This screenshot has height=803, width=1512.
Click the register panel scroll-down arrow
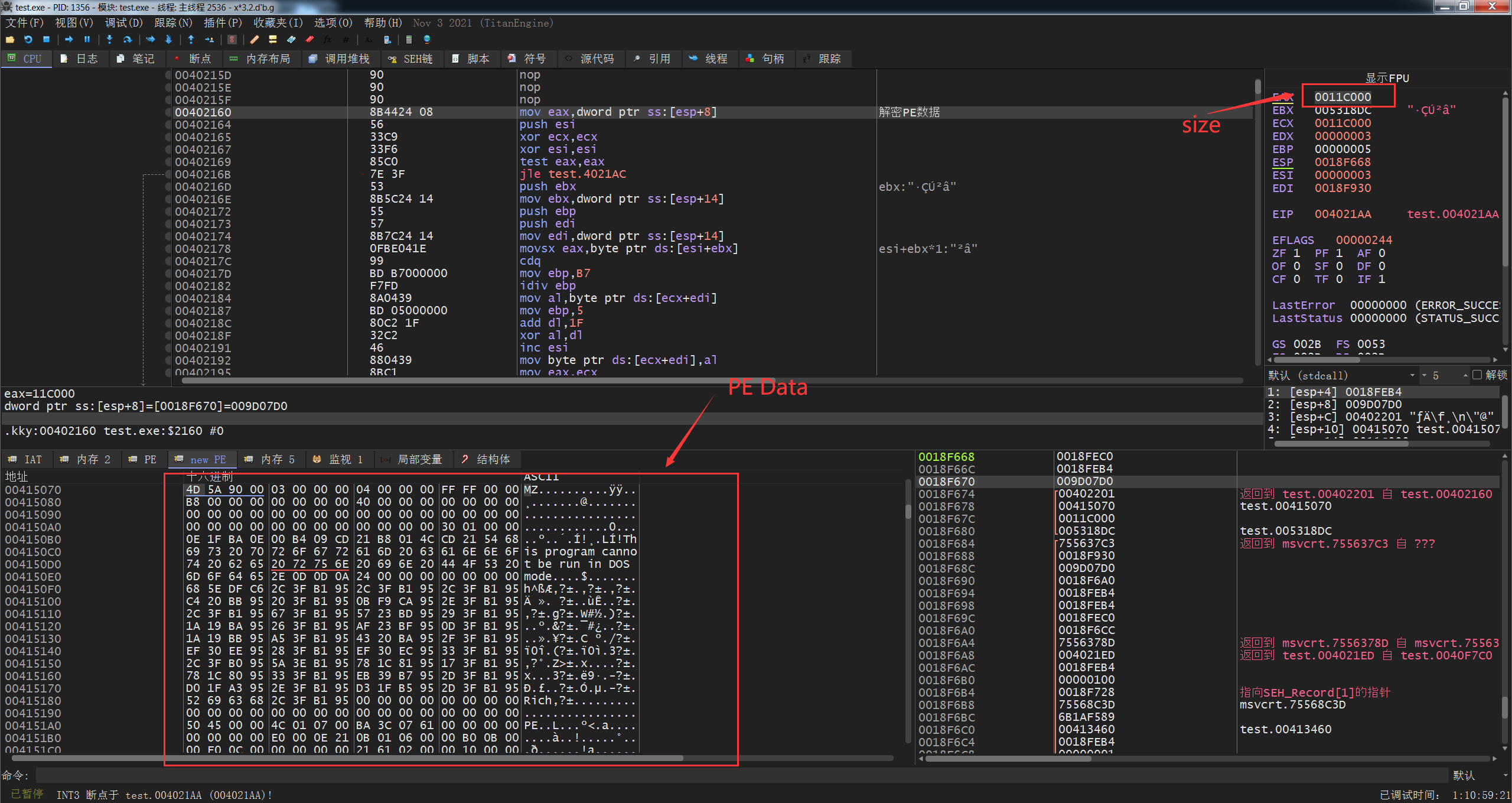click(1505, 350)
